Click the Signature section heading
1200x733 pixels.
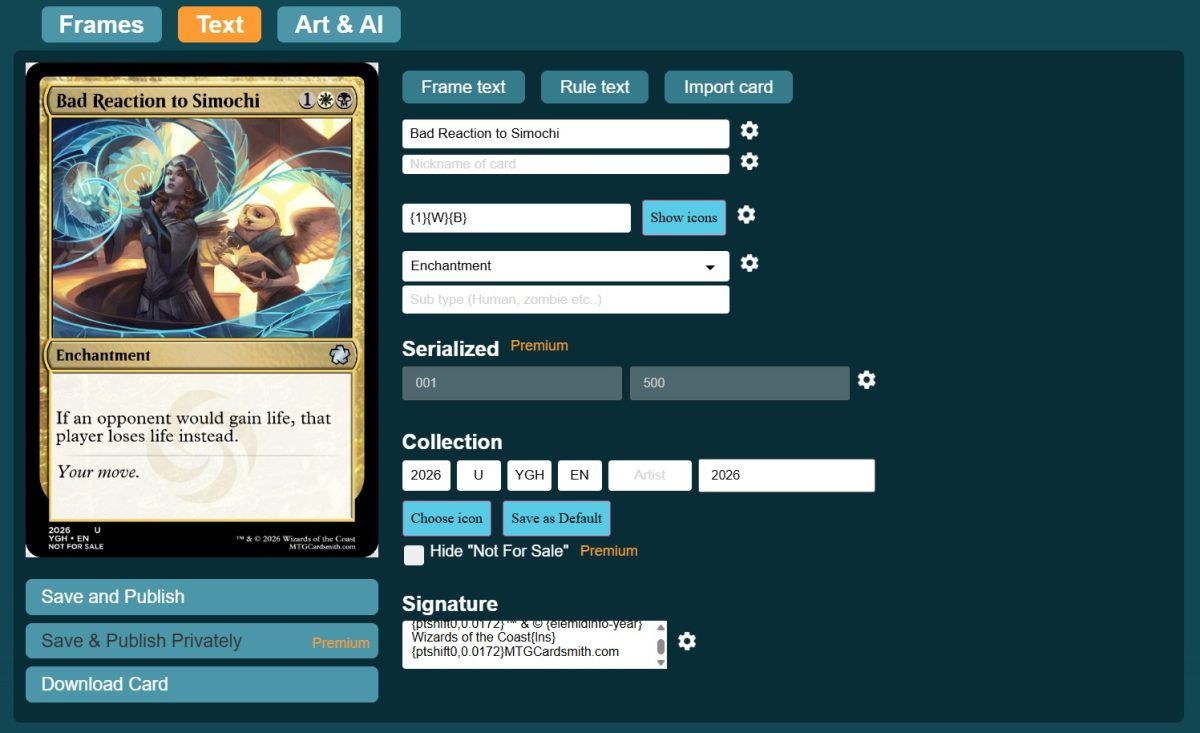point(450,604)
